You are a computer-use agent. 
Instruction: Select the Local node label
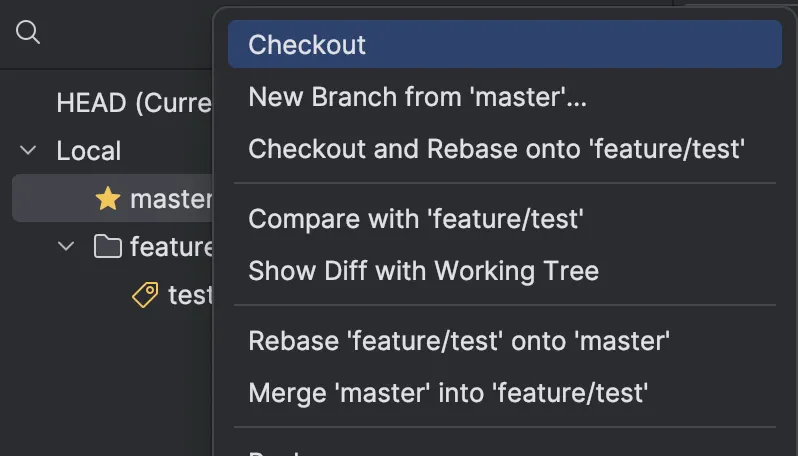(88, 151)
